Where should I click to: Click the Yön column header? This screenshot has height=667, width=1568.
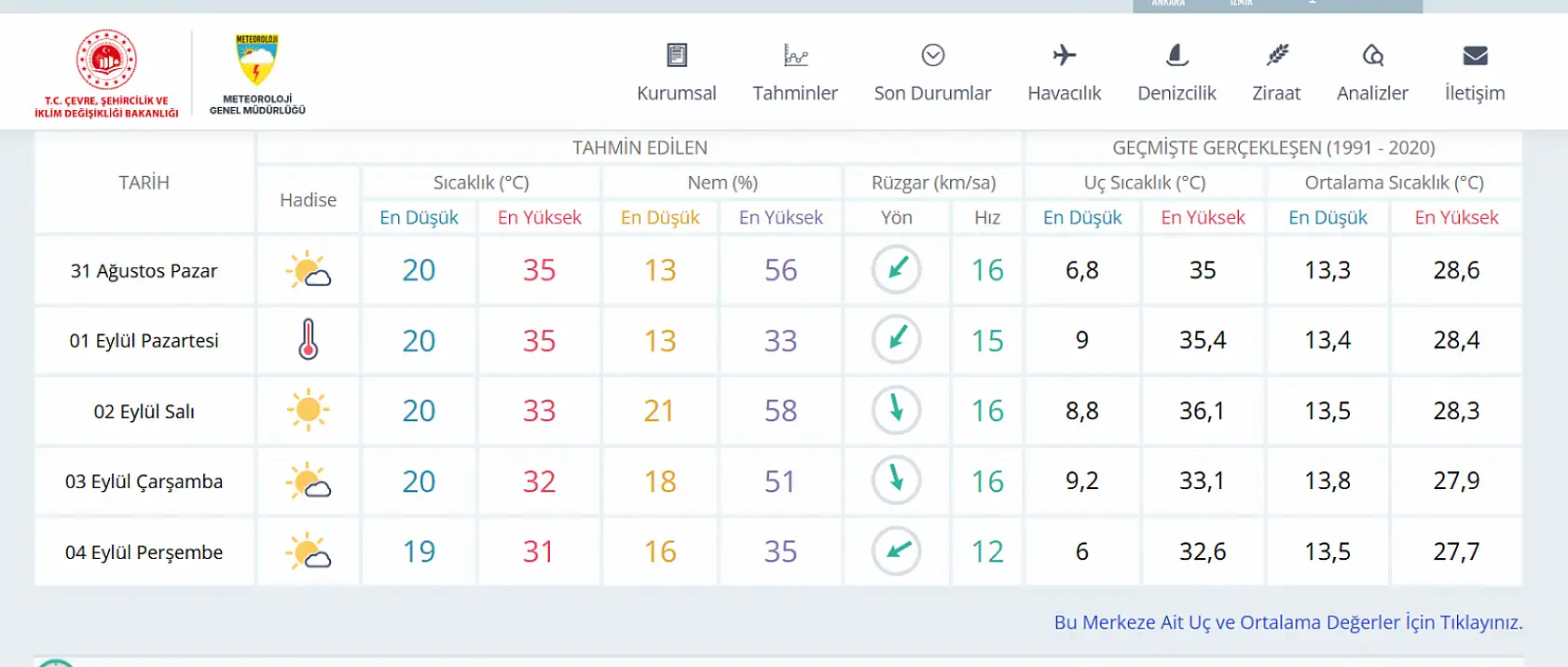tap(897, 218)
